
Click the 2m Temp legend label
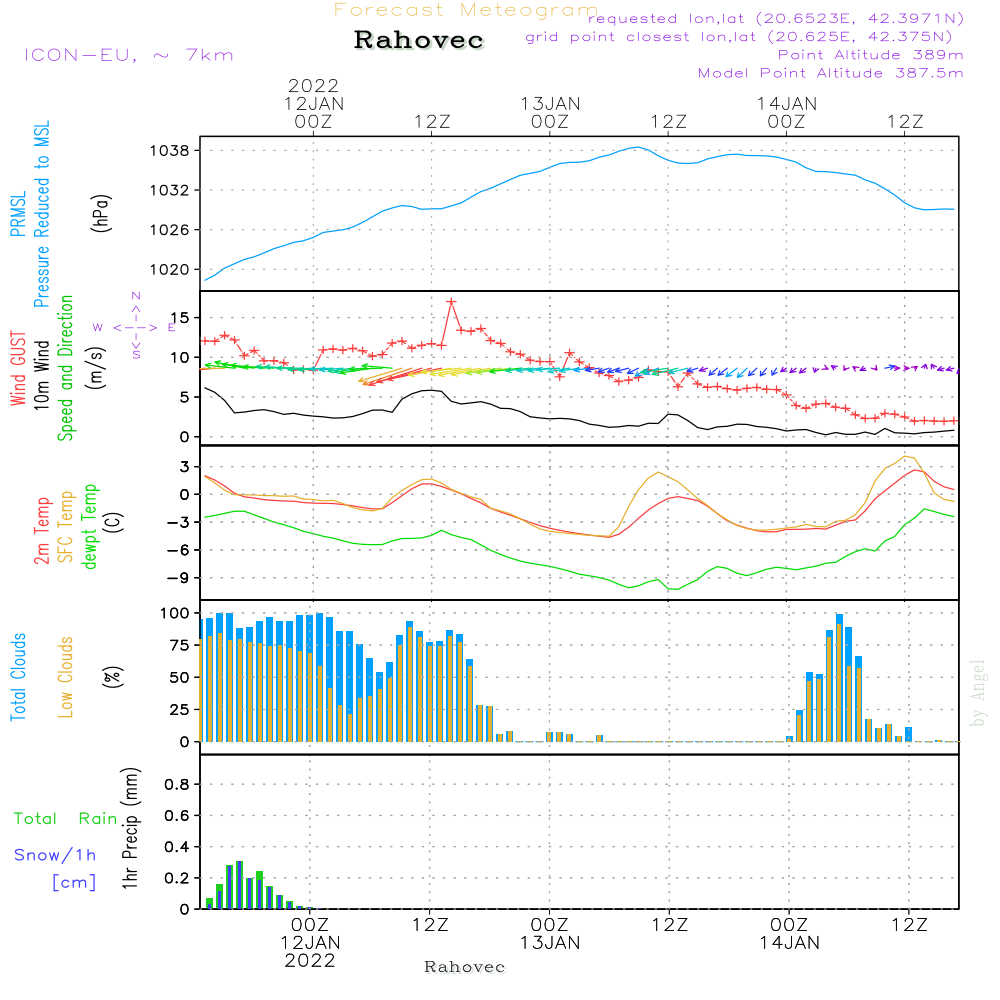click(x=41, y=531)
